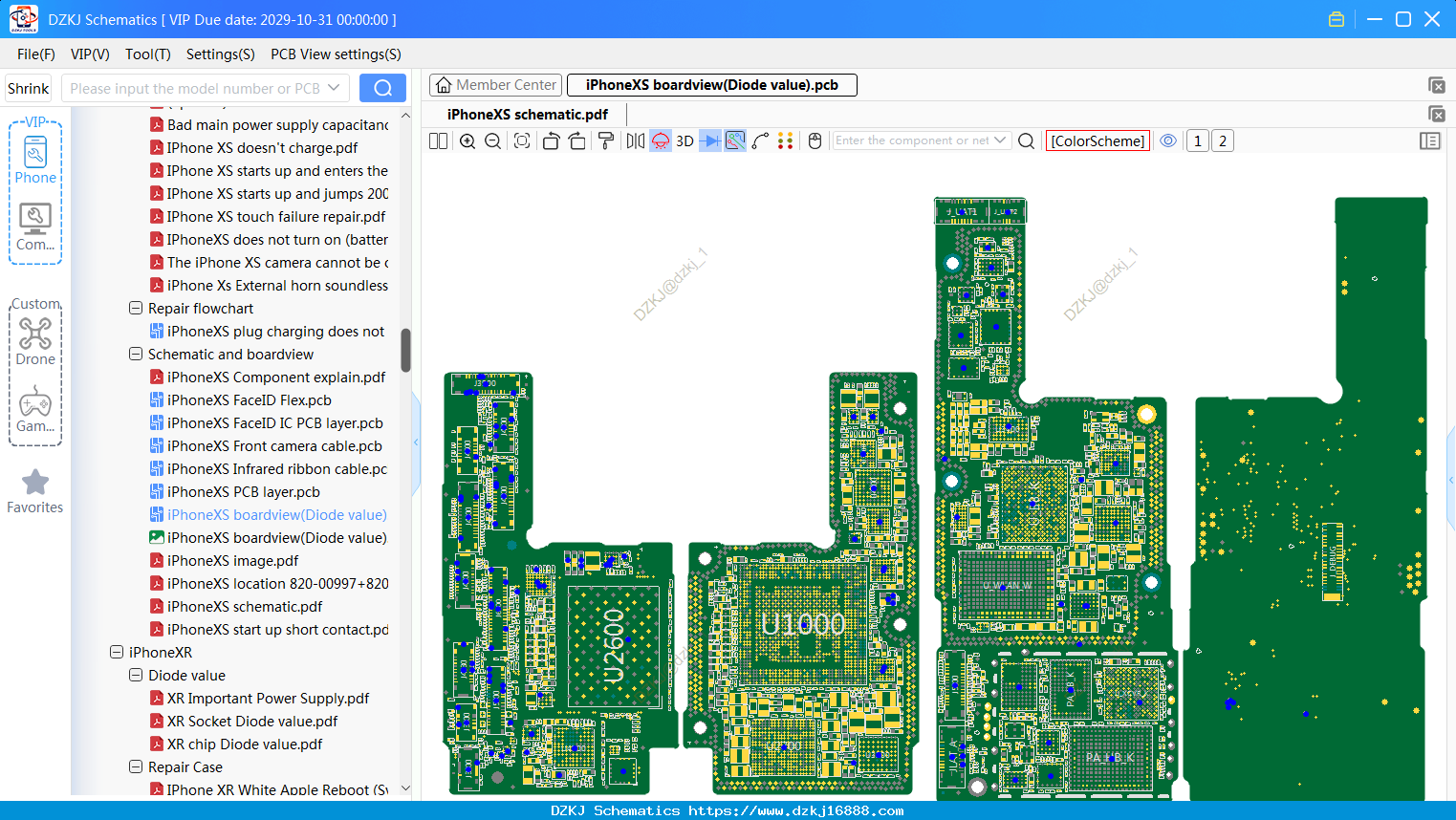The image size is (1456, 820).
Task: Click the split view icon in the toolbar
Action: pos(438,140)
